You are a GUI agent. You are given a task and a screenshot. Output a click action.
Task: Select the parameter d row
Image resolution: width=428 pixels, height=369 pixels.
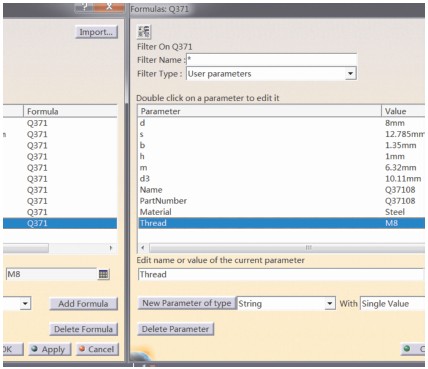(281, 123)
